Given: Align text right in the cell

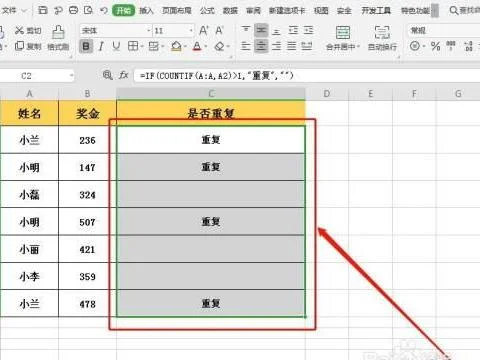Looking at the screenshot, I should click(276, 46).
